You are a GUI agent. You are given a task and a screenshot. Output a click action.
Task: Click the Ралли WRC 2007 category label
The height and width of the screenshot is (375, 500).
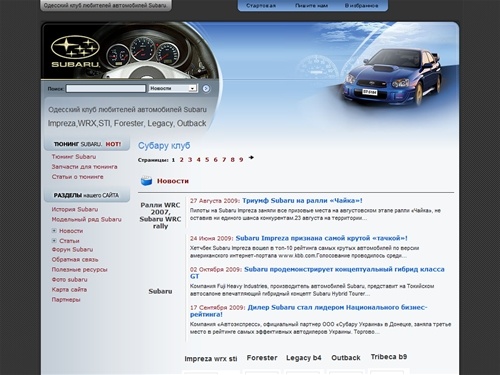tap(160, 215)
